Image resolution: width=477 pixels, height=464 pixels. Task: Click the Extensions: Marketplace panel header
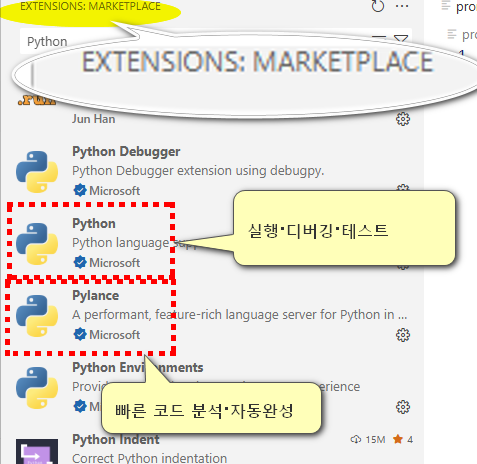click(90, 6)
